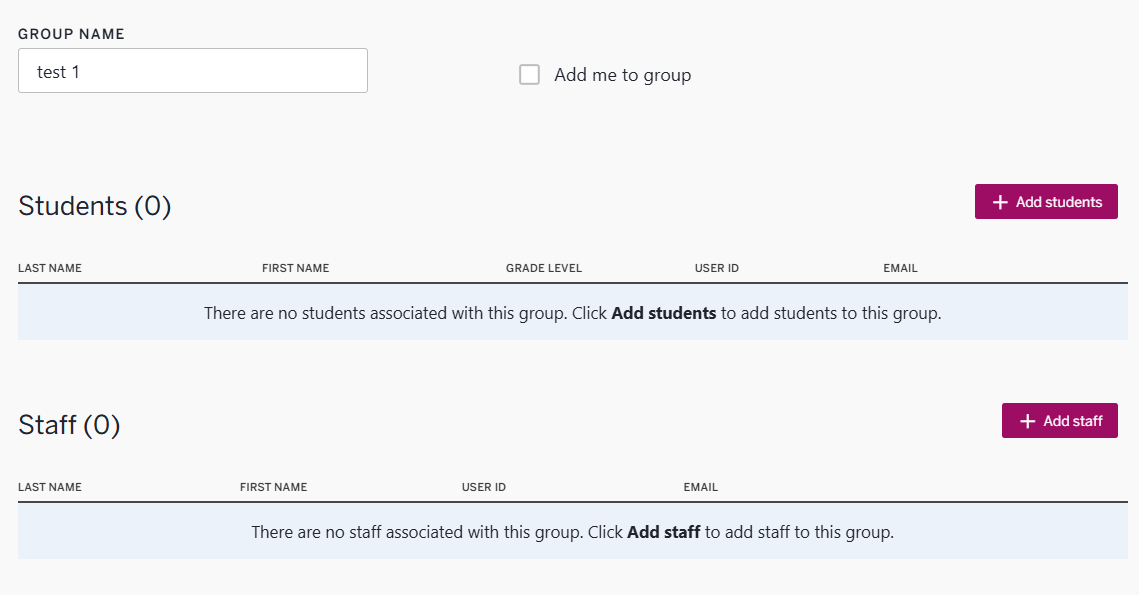Click User ID header in Students table
1139x595 pixels.
pos(716,268)
